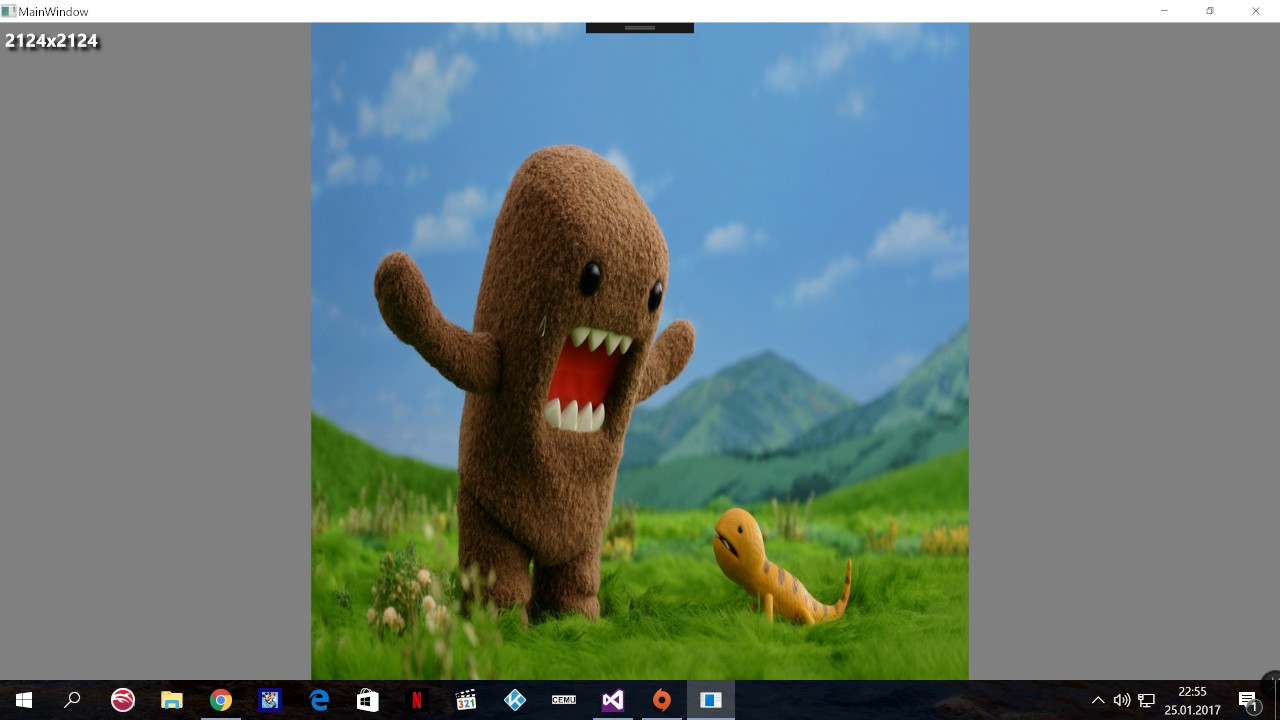Open File Explorer from taskbar
Screen dimensions: 1280x720
click(172, 700)
